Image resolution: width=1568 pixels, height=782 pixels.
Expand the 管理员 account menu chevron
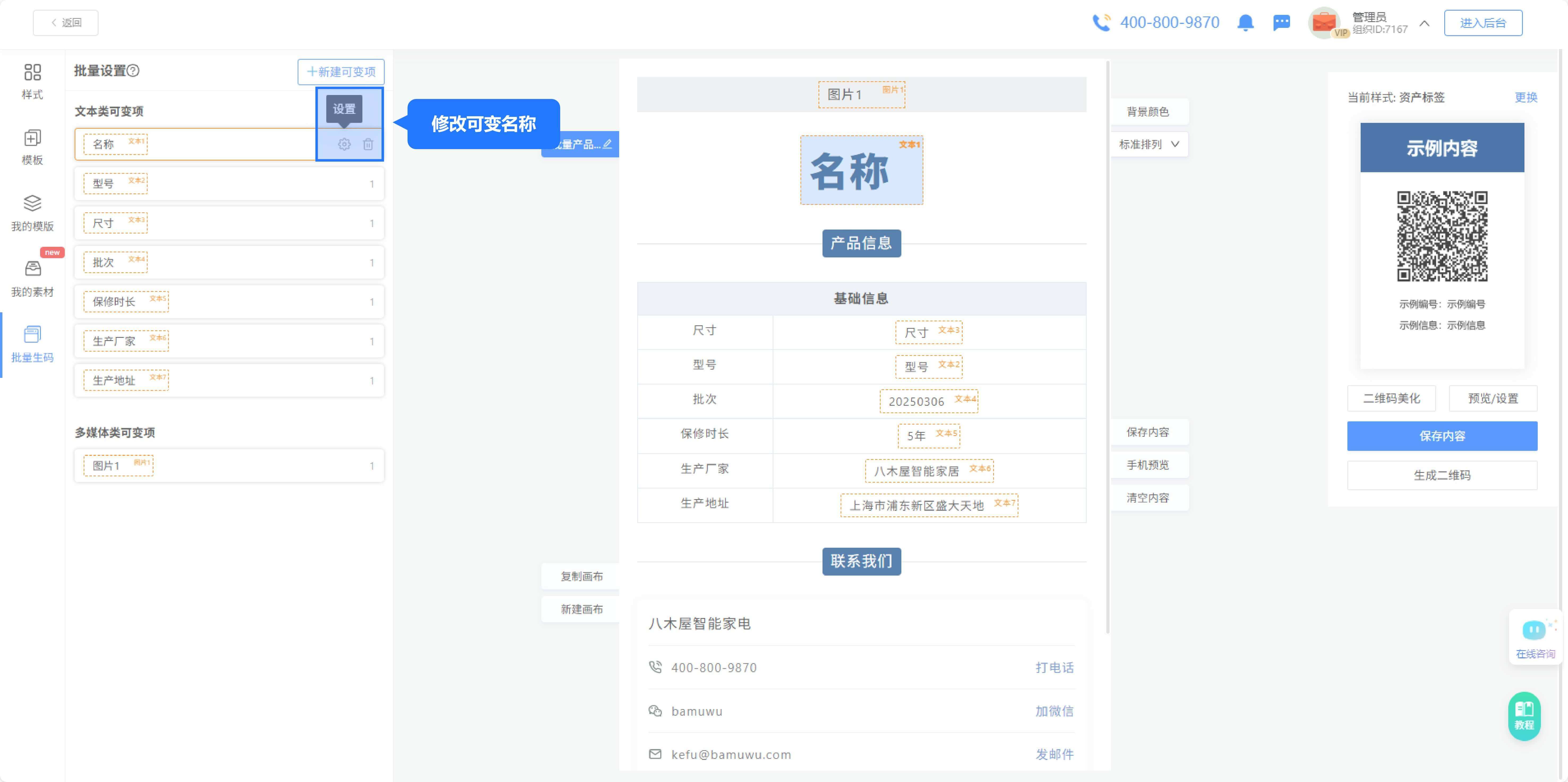coord(1424,23)
